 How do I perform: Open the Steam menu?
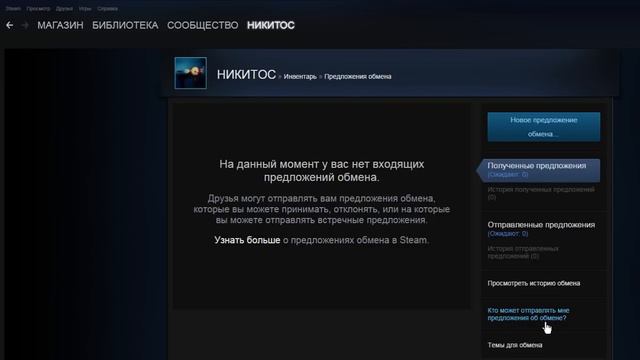click(x=13, y=9)
